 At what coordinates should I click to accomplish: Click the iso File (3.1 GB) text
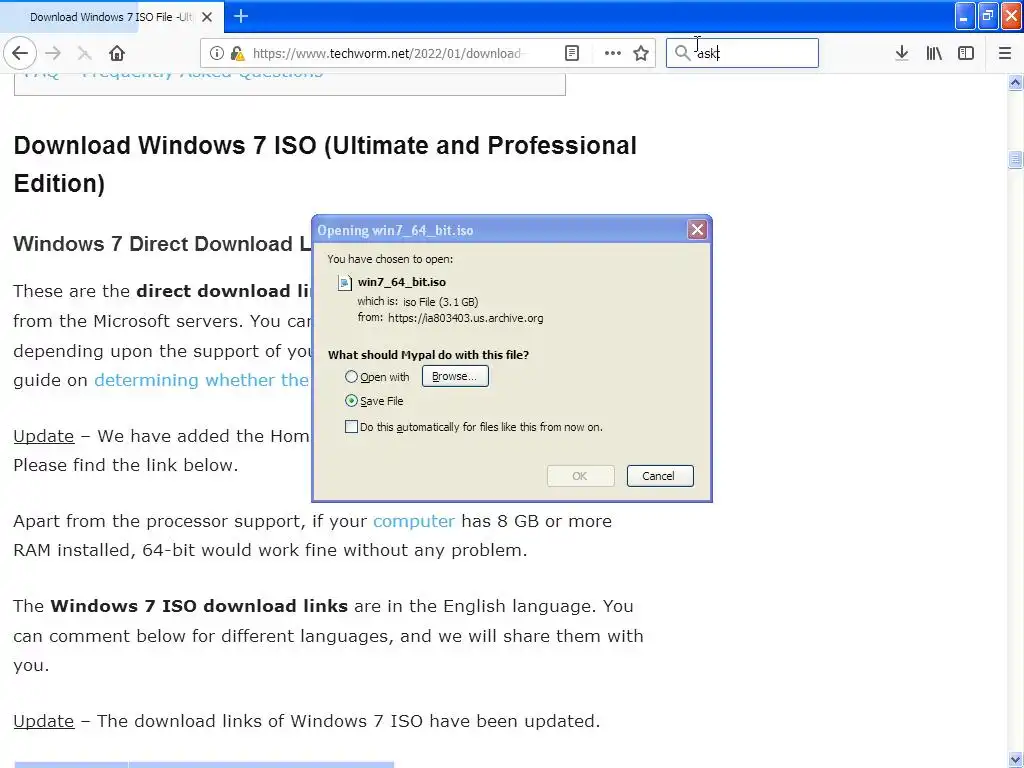tap(441, 302)
